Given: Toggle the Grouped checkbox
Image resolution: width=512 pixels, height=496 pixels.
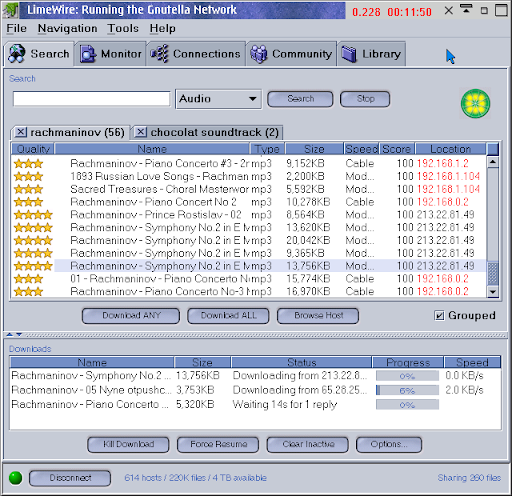Looking at the screenshot, I should (x=439, y=315).
